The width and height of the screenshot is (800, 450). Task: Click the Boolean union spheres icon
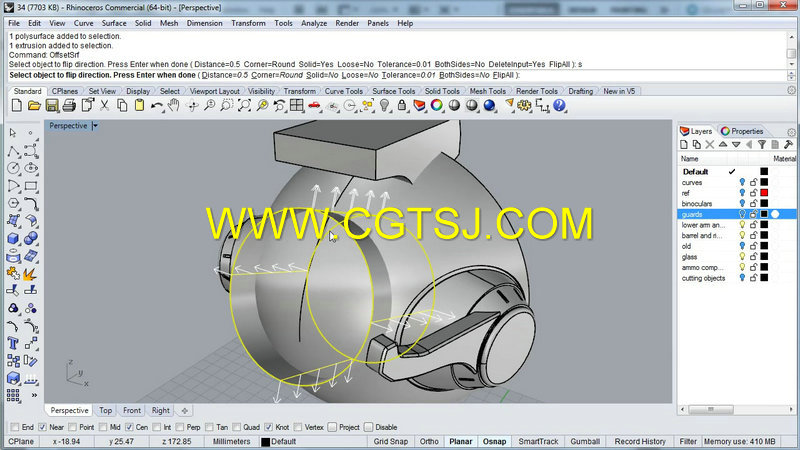[31, 238]
